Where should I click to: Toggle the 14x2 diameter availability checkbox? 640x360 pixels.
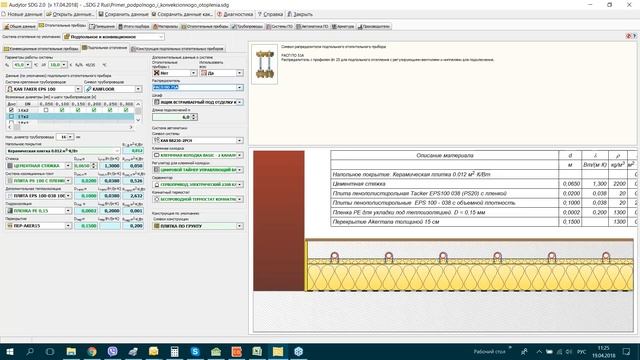11,110
